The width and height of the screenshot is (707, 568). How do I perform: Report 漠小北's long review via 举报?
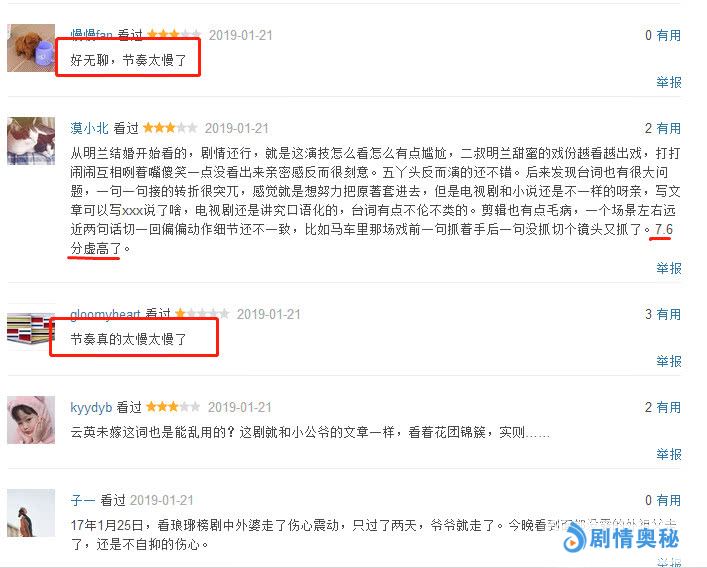[668, 268]
